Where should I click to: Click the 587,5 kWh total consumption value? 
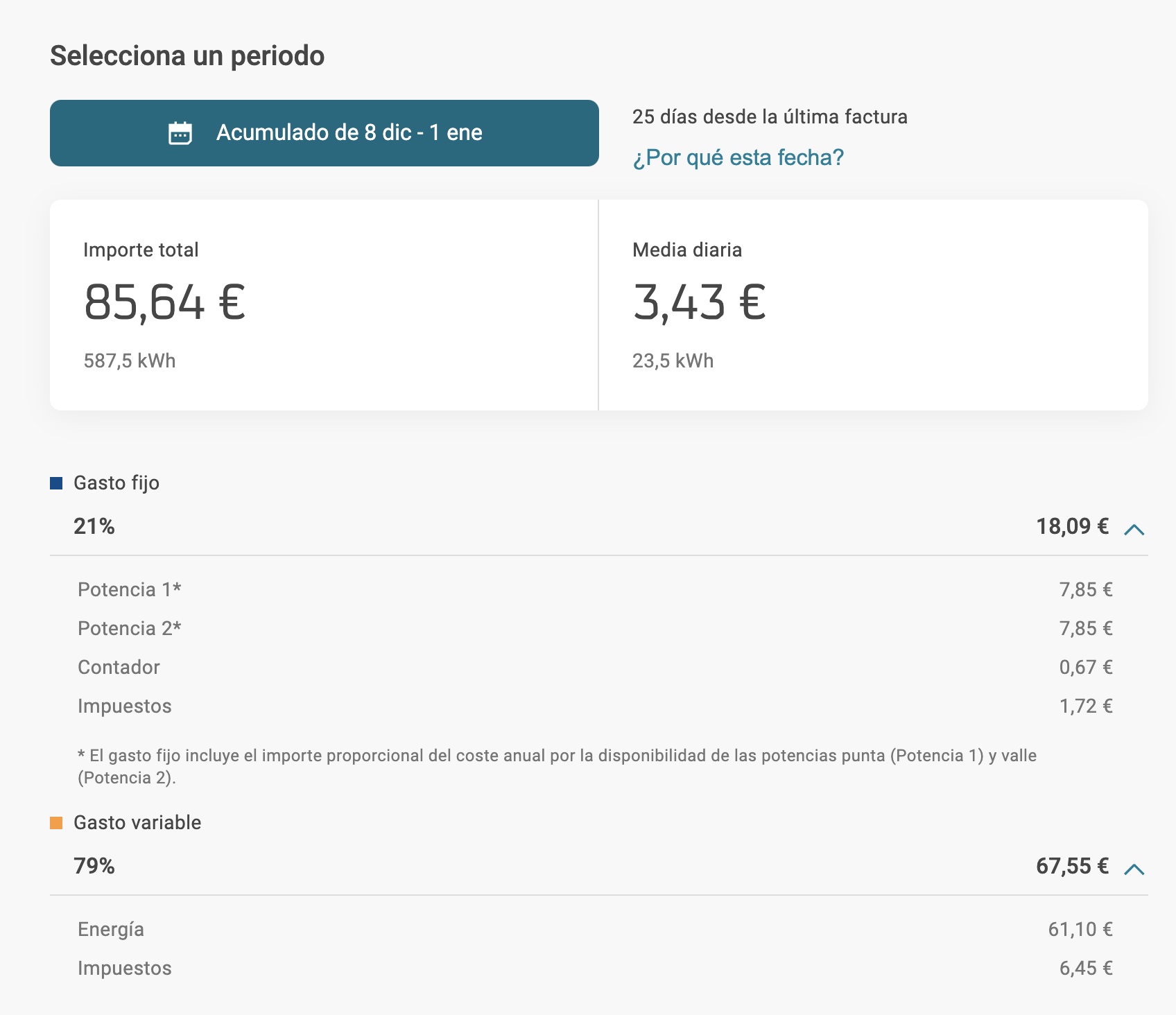coord(130,361)
